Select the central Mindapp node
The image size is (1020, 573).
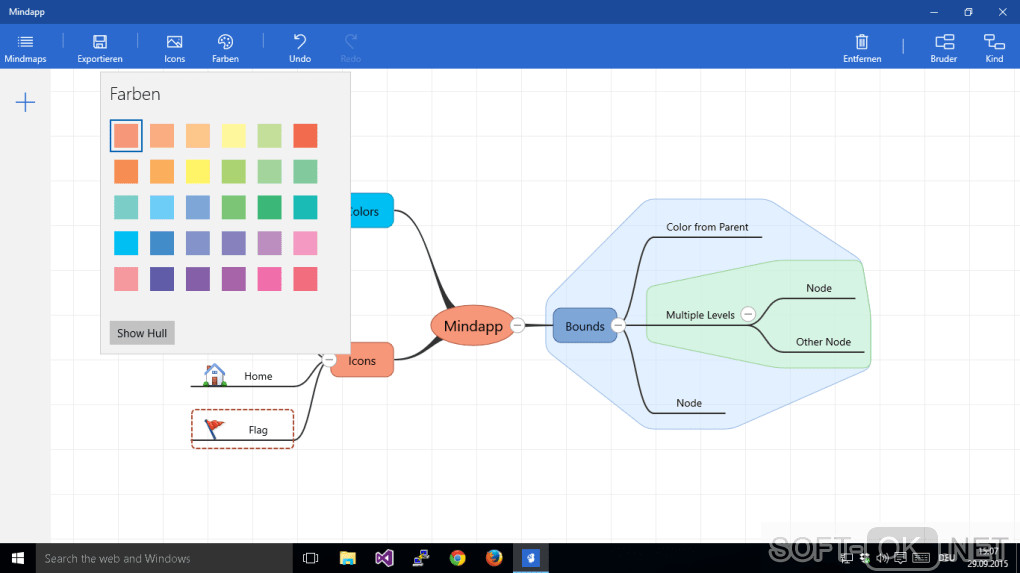[x=473, y=325]
